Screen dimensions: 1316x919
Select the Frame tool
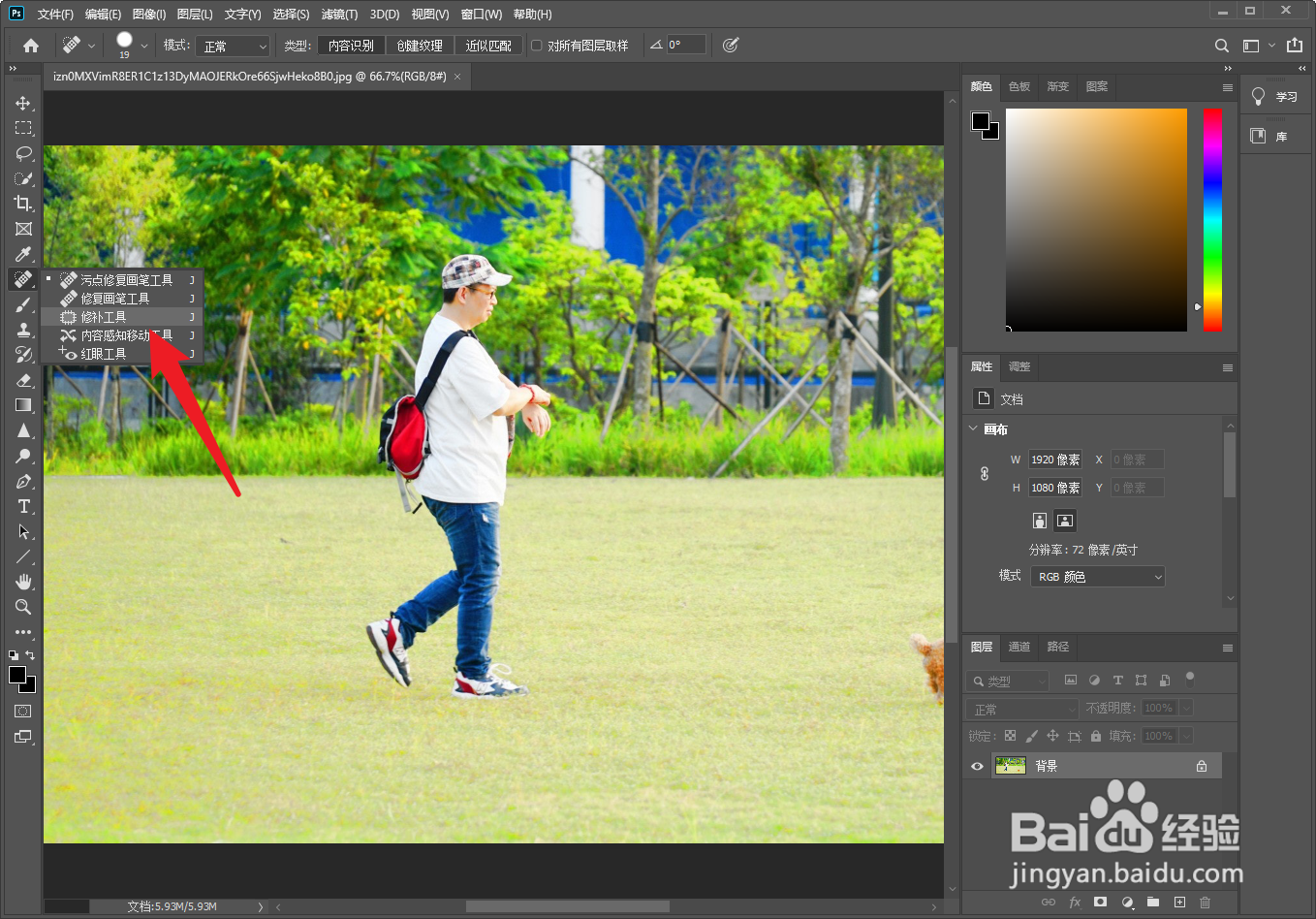[x=23, y=229]
